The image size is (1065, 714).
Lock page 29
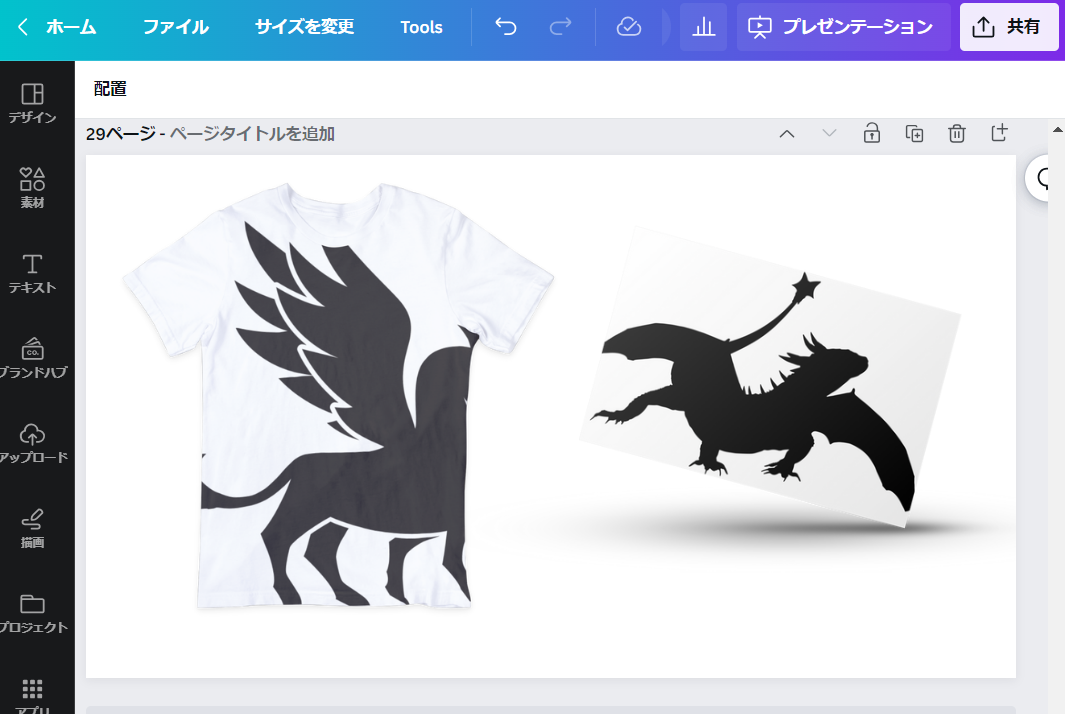tap(871, 133)
